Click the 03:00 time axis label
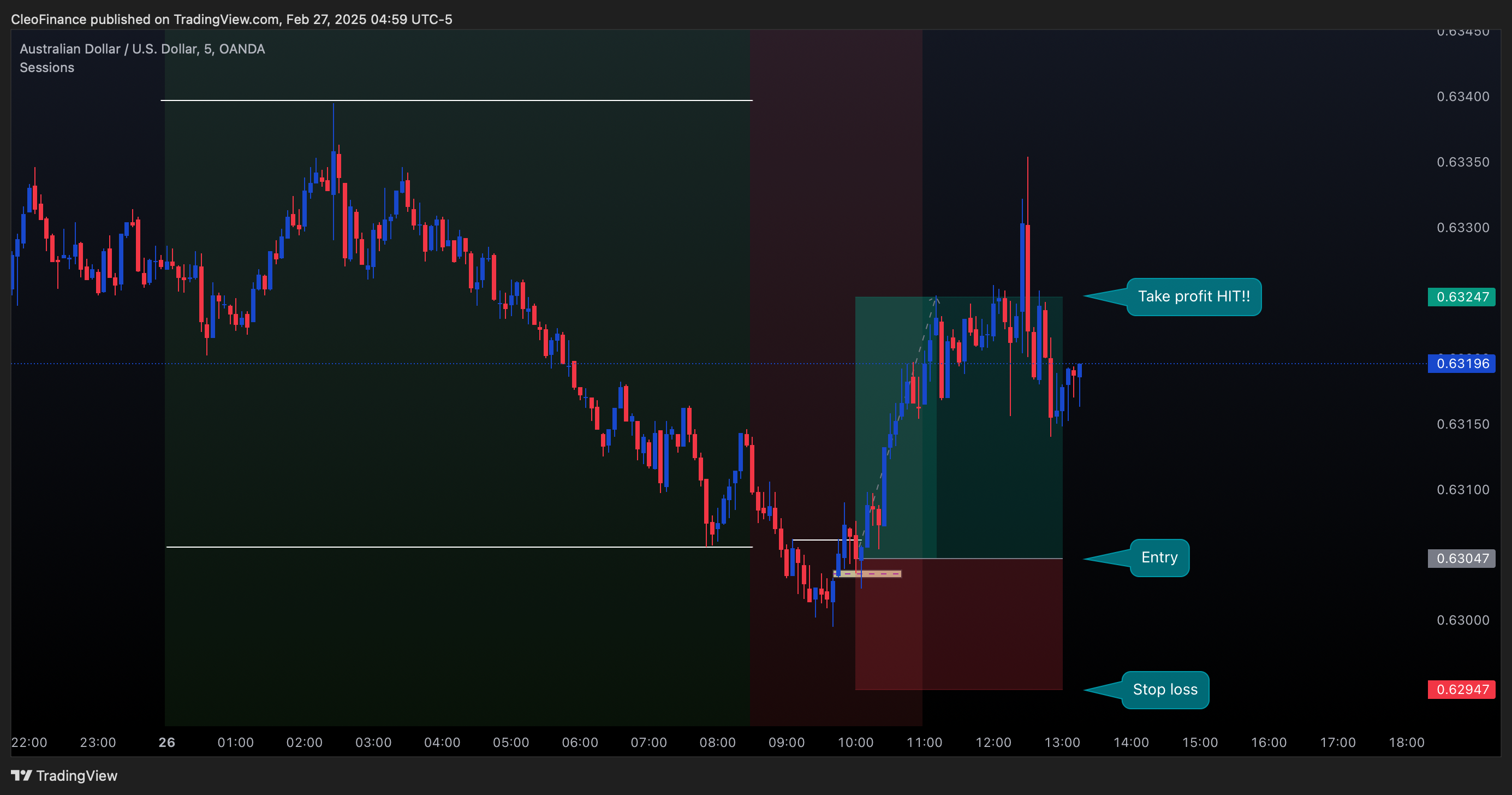Screen dimensions: 1512x795 tap(373, 742)
